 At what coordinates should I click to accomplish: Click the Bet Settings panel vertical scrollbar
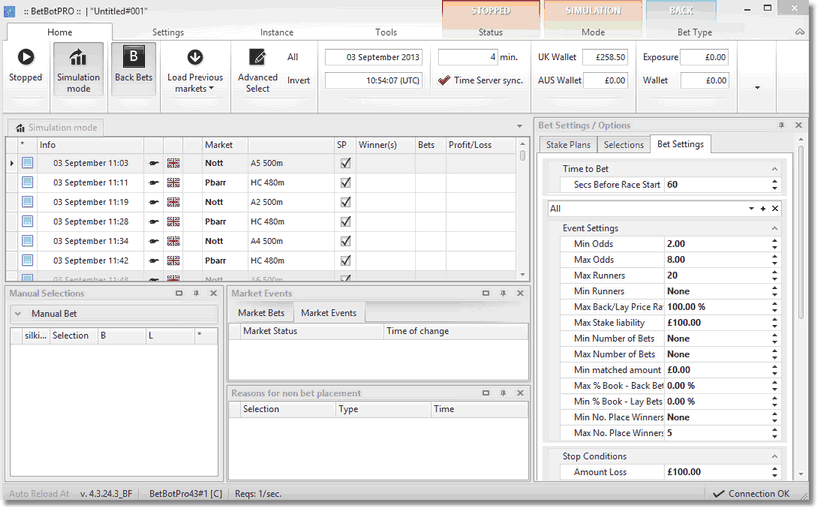click(x=801, y=306)
